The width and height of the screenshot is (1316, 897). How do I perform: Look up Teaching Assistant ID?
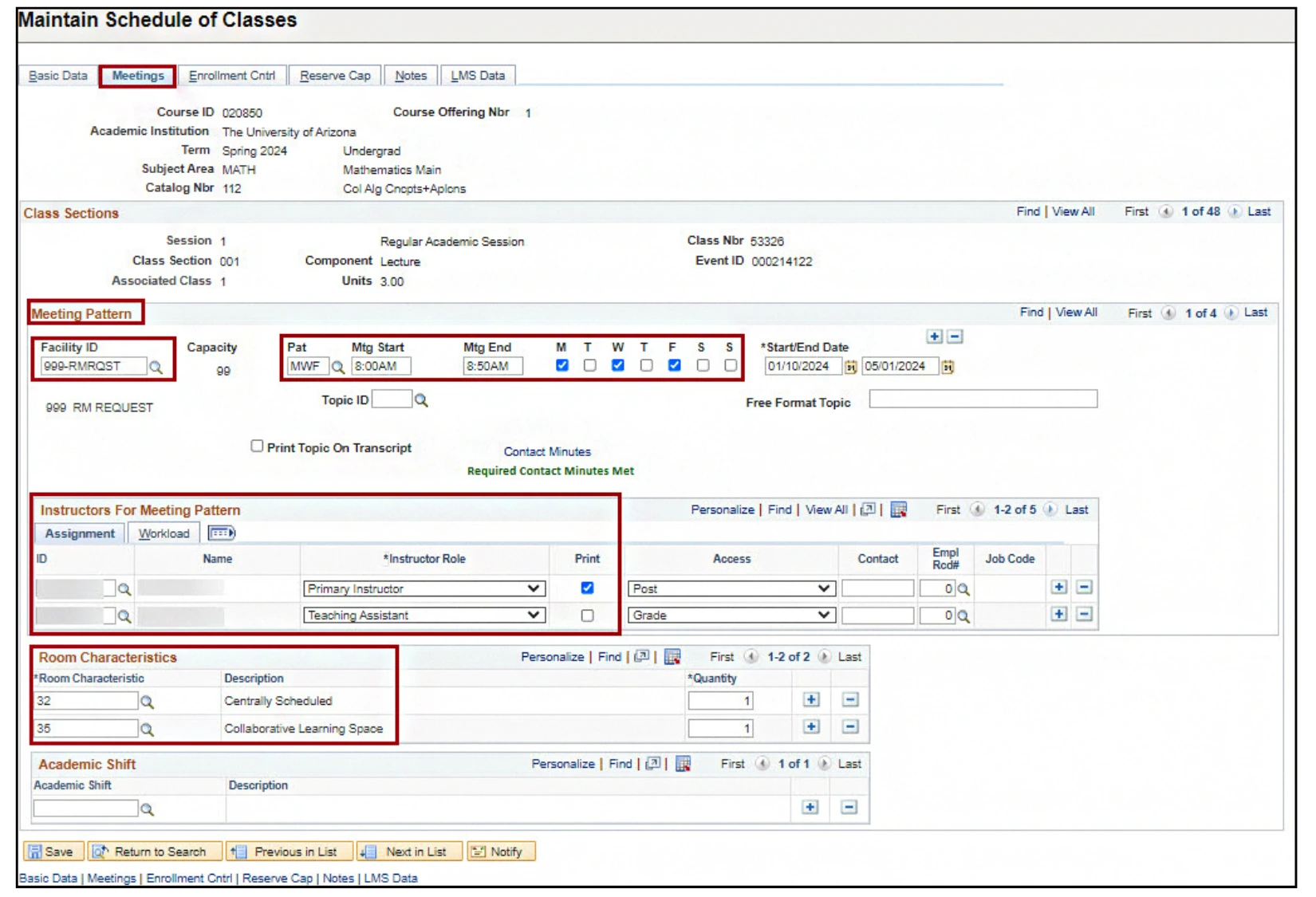click(124, 616)
